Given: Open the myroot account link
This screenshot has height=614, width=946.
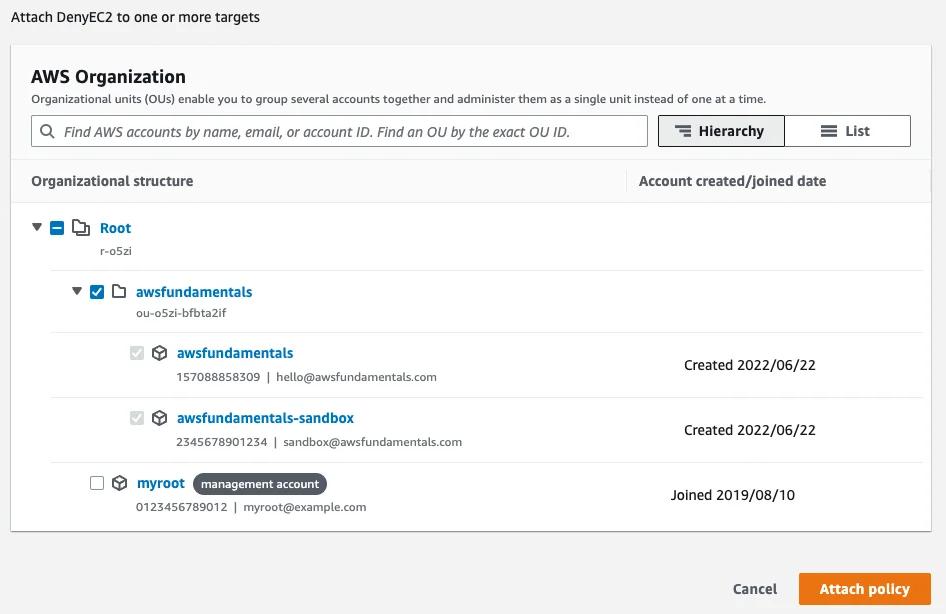Looking at the screenshot, I should (161, 483).
